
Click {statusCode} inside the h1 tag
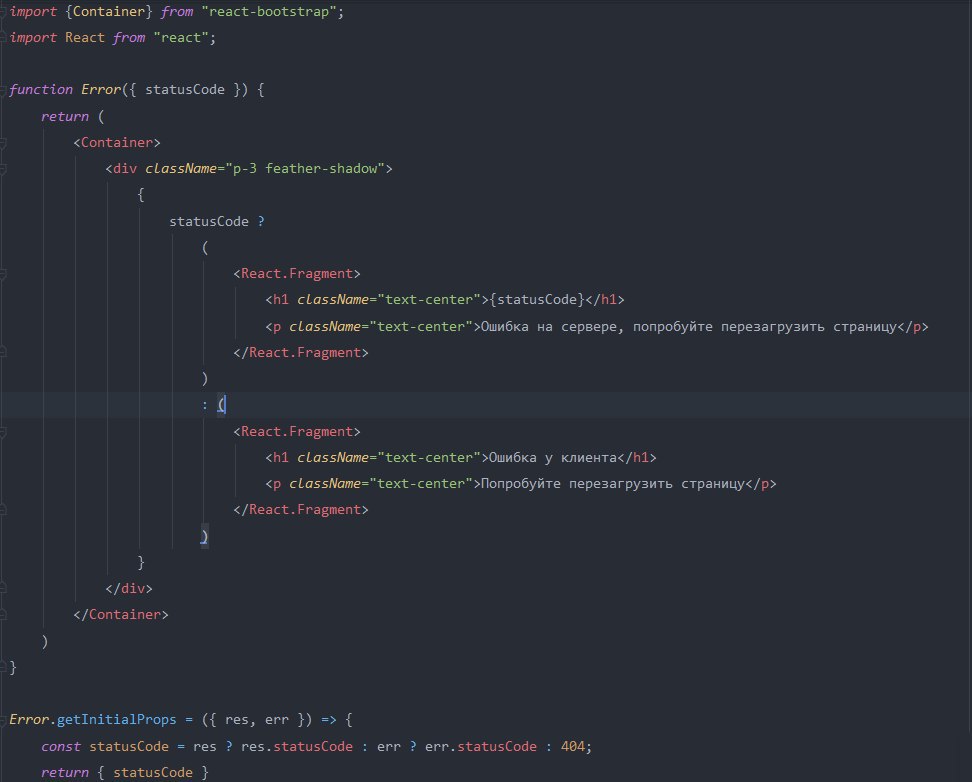537,300
